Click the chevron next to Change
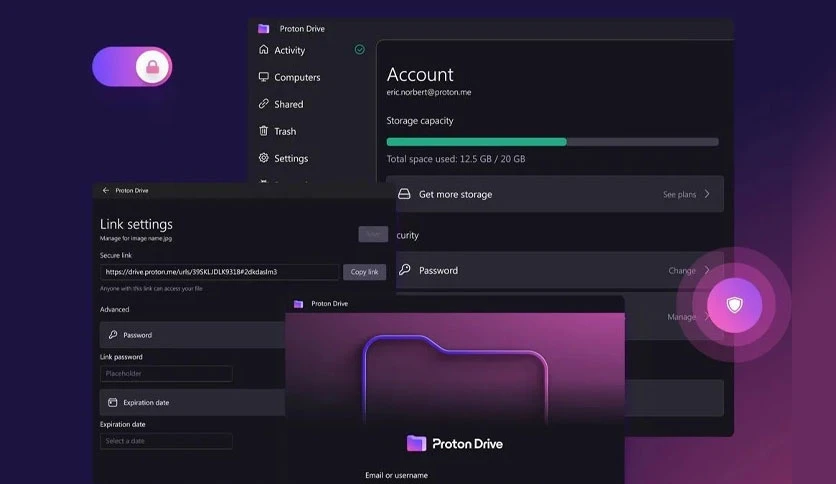The image size is (836, 484). [x=707, y=270]
